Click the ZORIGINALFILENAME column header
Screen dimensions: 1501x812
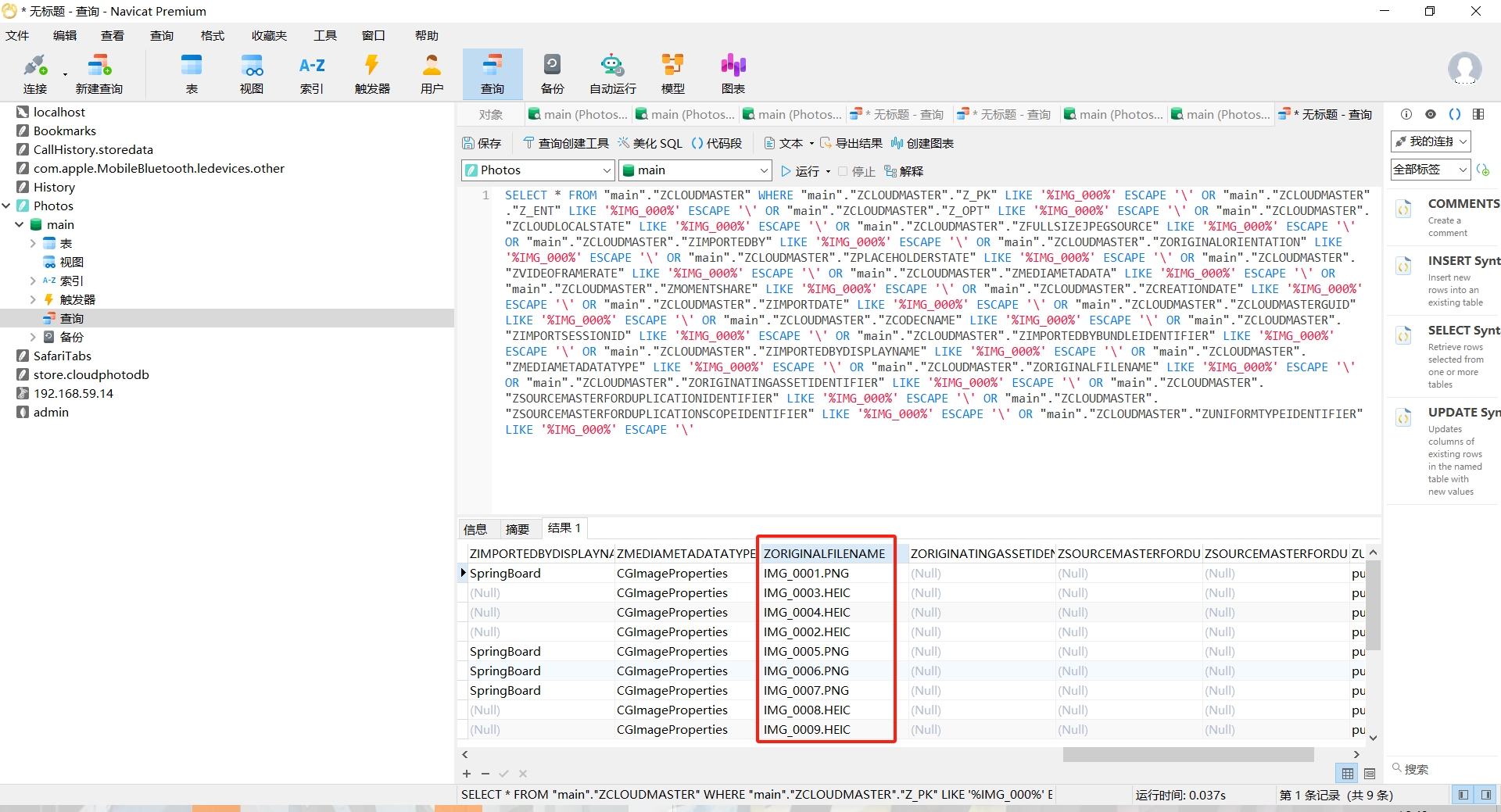(x=825, y=553)
